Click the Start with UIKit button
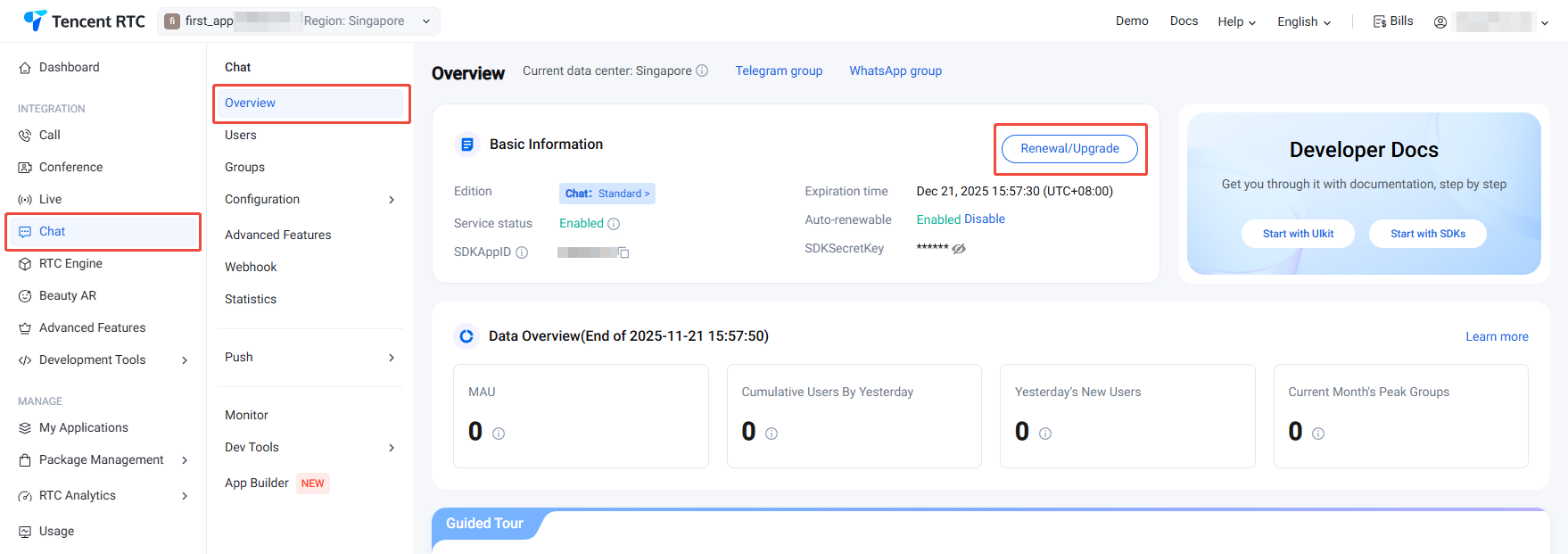 tap(1298, 234)
